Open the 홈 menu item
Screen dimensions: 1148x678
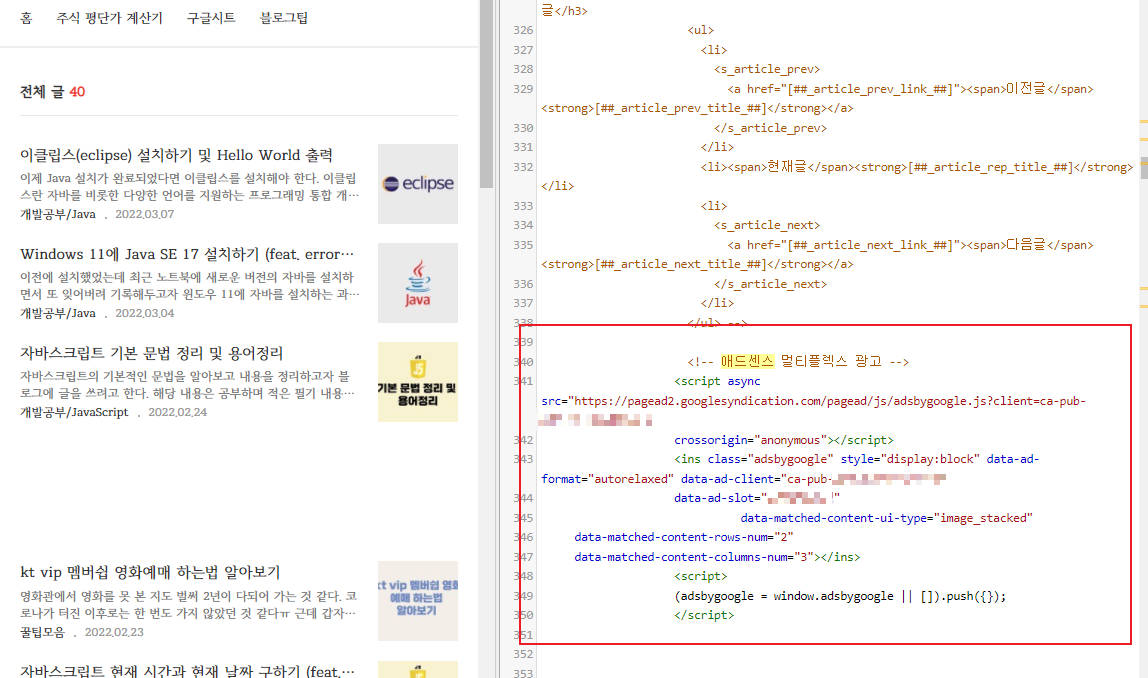point(26,18)
